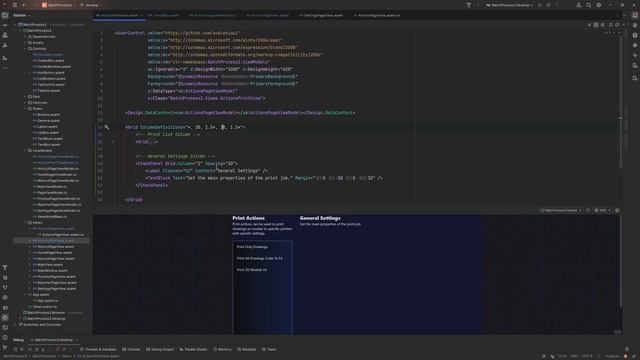Viewport: 640px width, 360px height.
Task: Open the Notifications tool window
Action: pos(635,15)
